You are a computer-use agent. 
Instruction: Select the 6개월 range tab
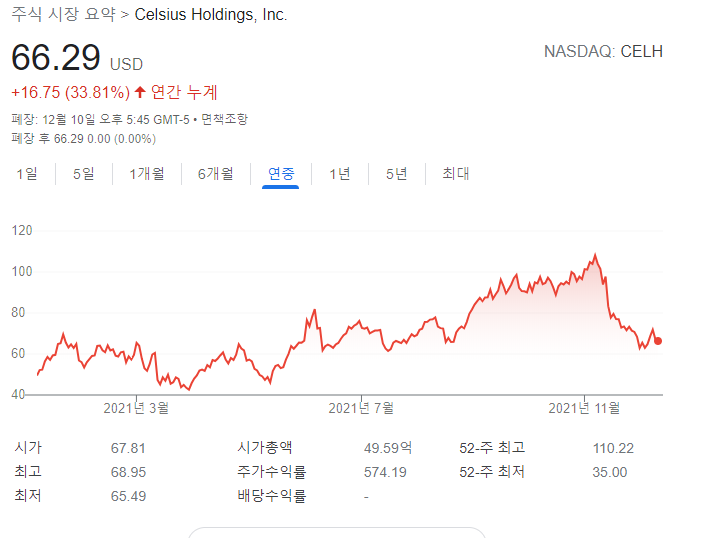pos(216,174)
